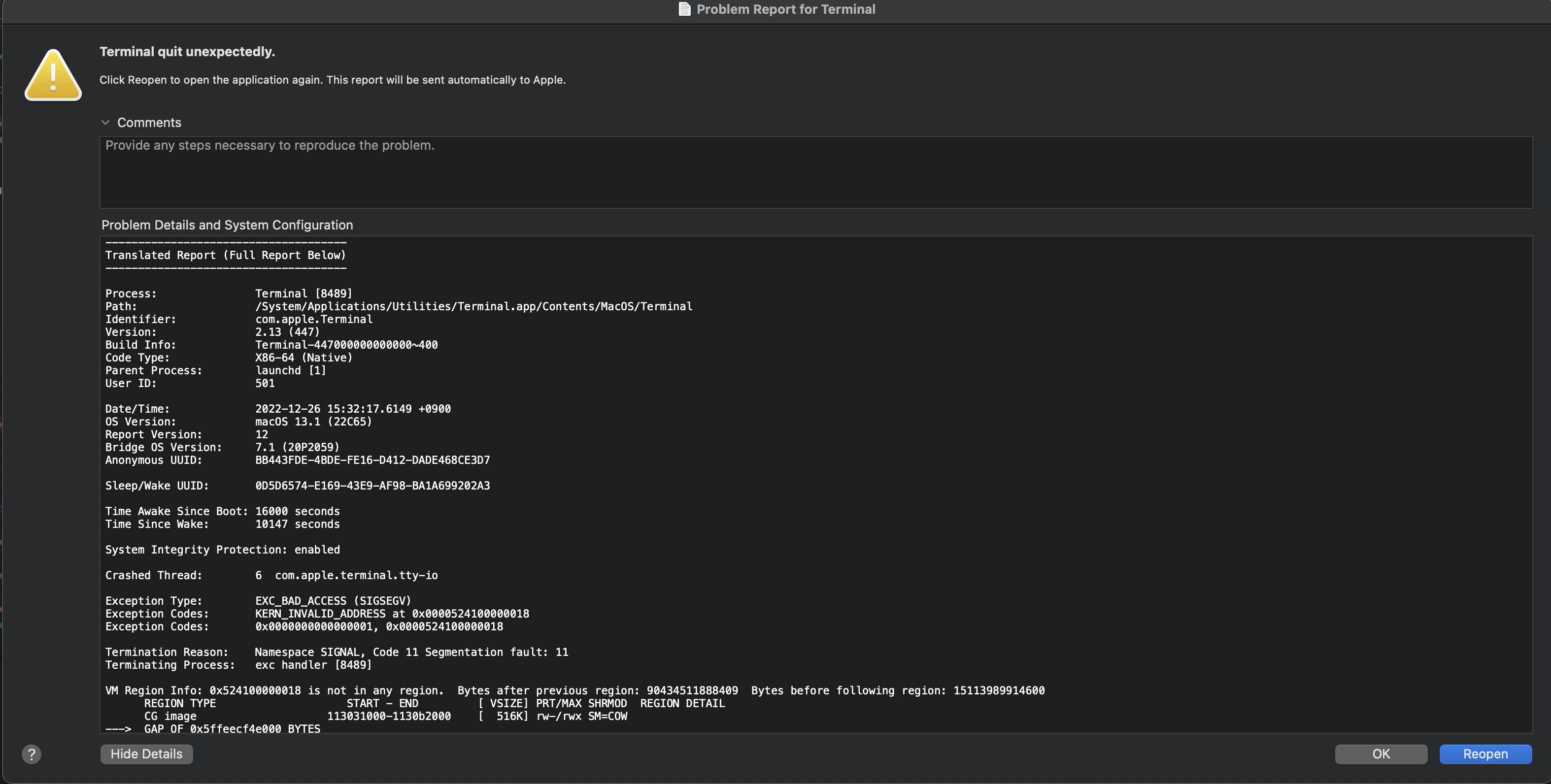Click the window title 'Problem Report for Terminal'
This screenshot has width=1551, height=784.
pos(786,9)
